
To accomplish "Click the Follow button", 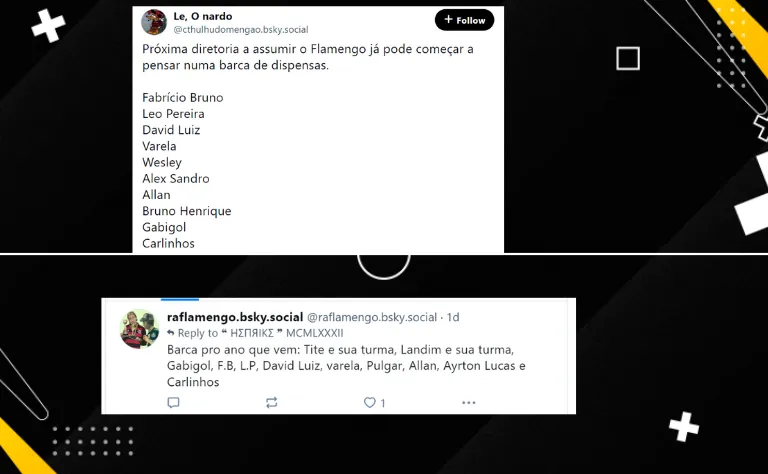I will (464, 20).
